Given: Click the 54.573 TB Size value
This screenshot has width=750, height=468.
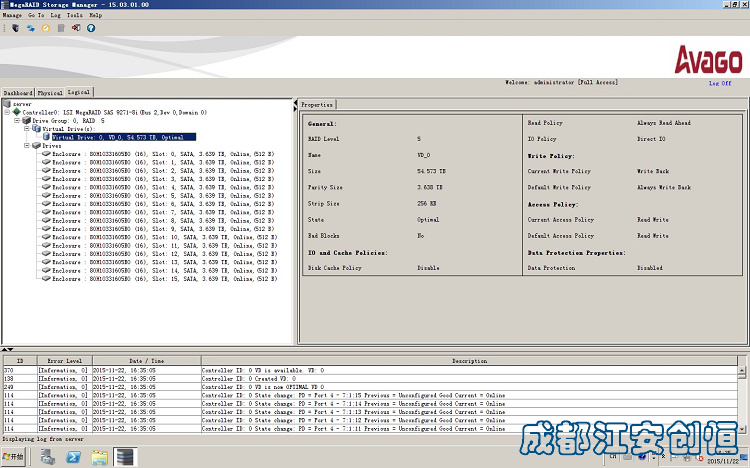Looking at the screenshot, I should 431,171.
